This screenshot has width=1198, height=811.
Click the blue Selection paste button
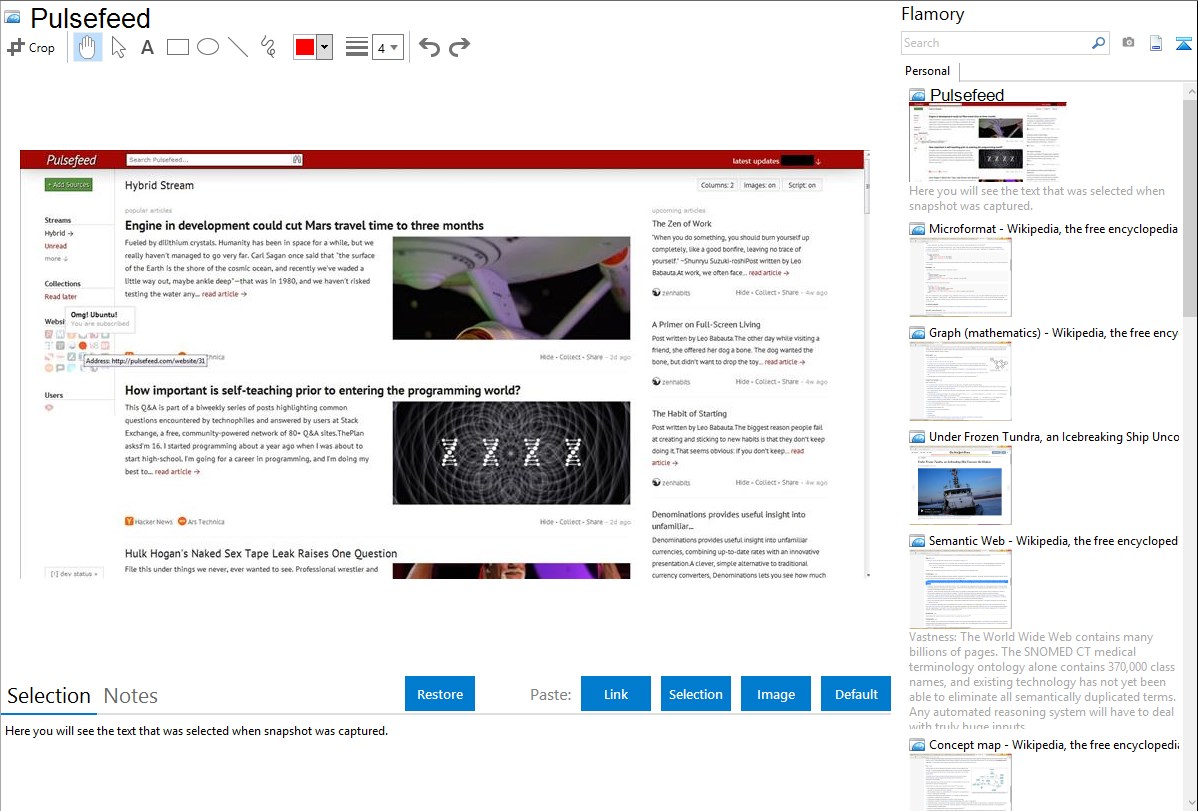695,694
